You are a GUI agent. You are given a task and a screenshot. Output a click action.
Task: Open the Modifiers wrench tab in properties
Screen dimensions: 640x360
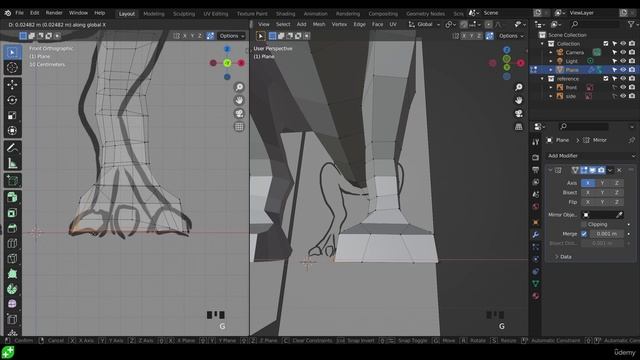536,235
